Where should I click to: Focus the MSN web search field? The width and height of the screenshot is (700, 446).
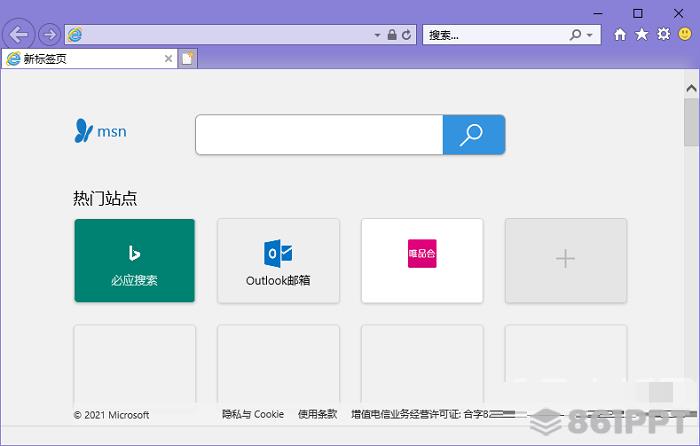pyautogui.click(x=319, y=134)
